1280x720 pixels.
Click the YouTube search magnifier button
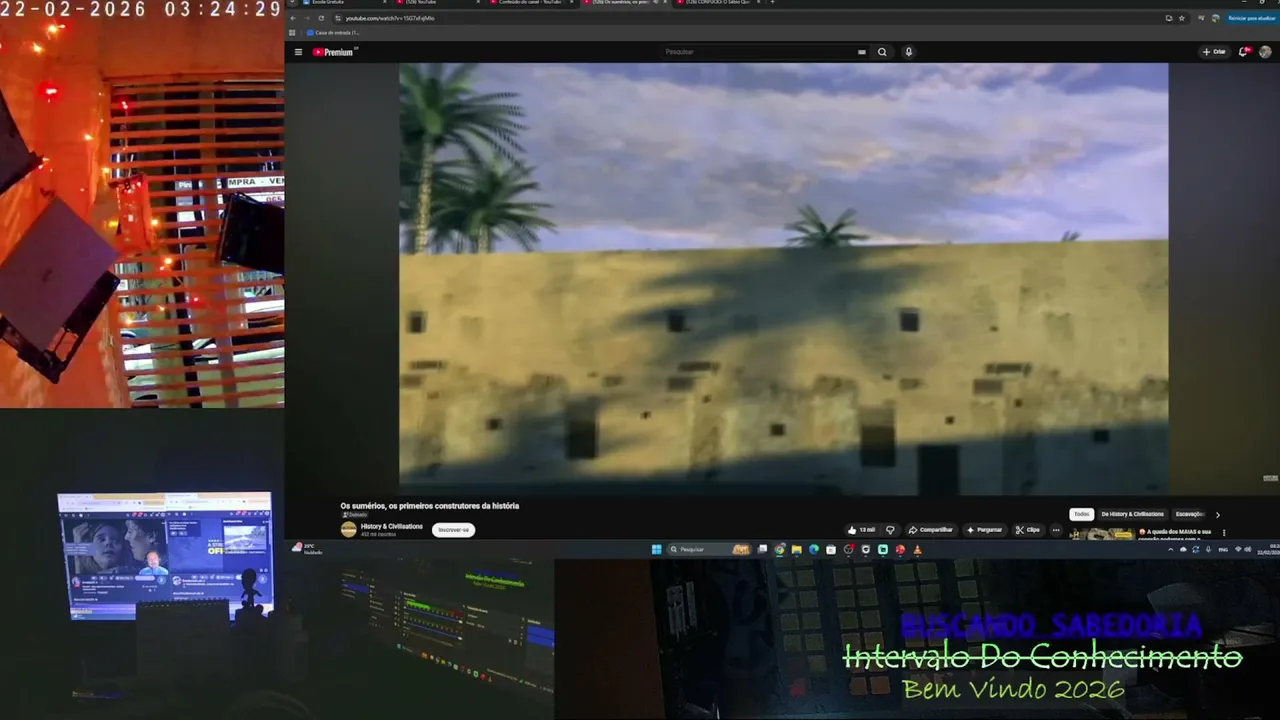pos(882,52)
